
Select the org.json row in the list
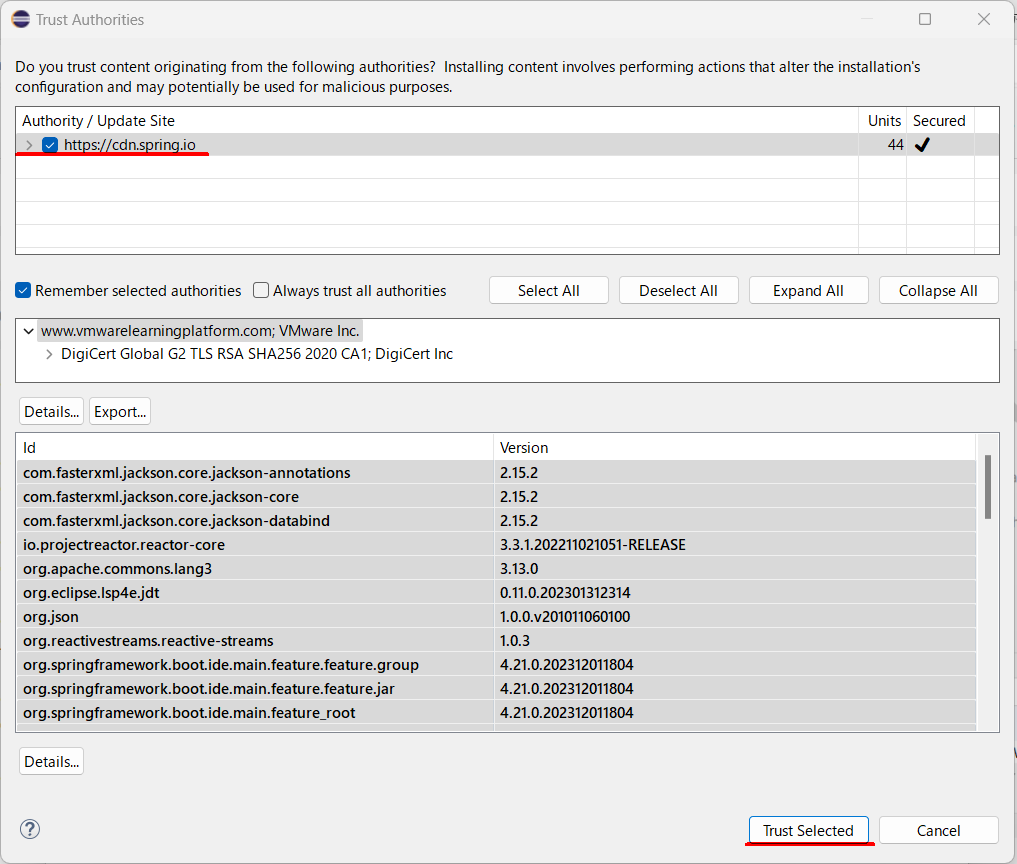click(250, 616)
